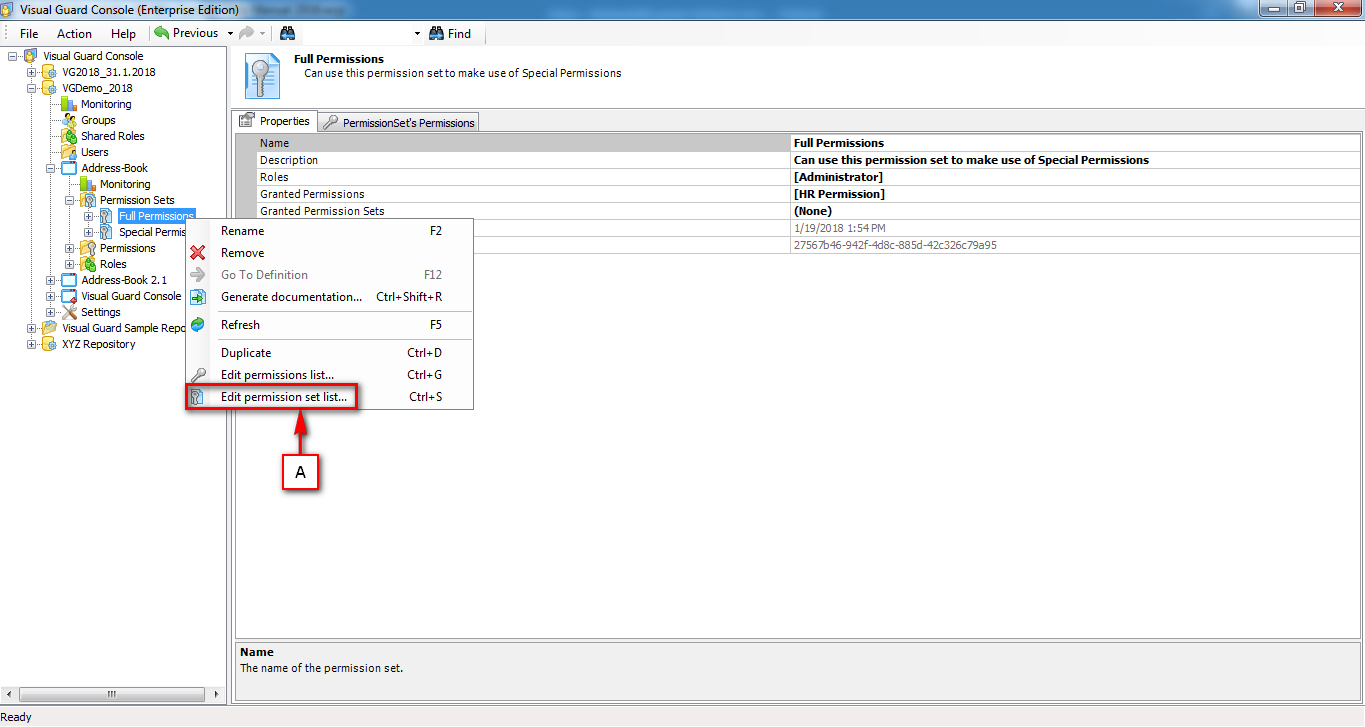Expand the XYZ Repository node

(31, 344)
